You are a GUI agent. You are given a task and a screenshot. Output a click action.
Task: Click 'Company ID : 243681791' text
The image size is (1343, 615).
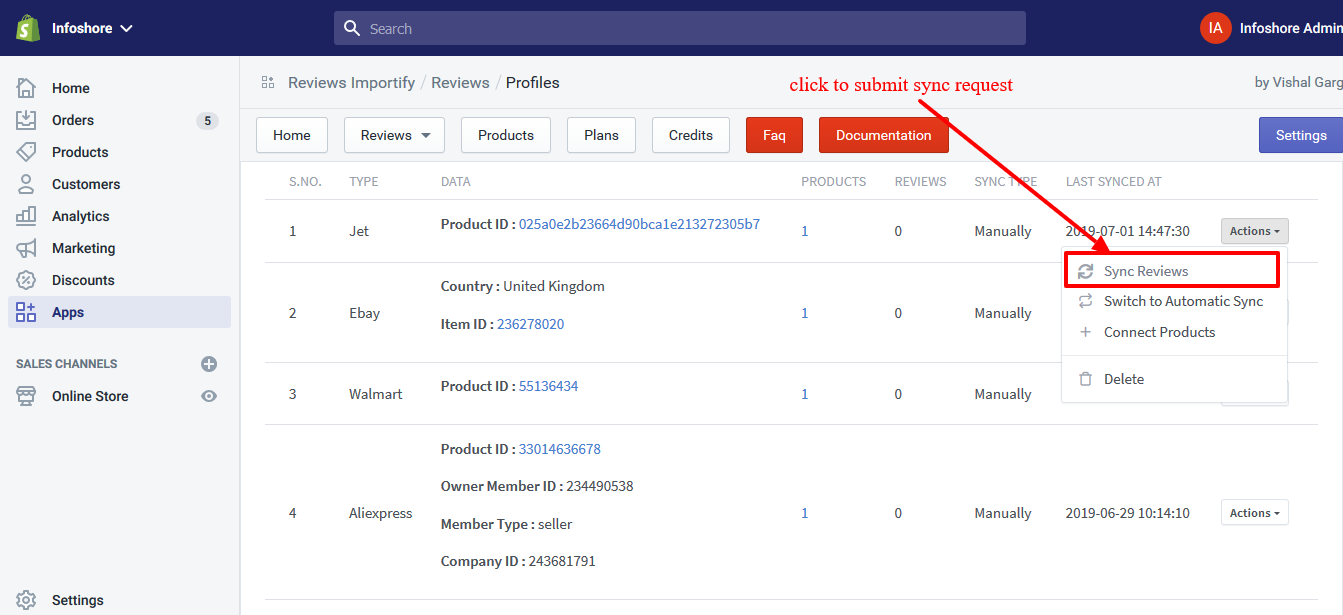(518, 561)
